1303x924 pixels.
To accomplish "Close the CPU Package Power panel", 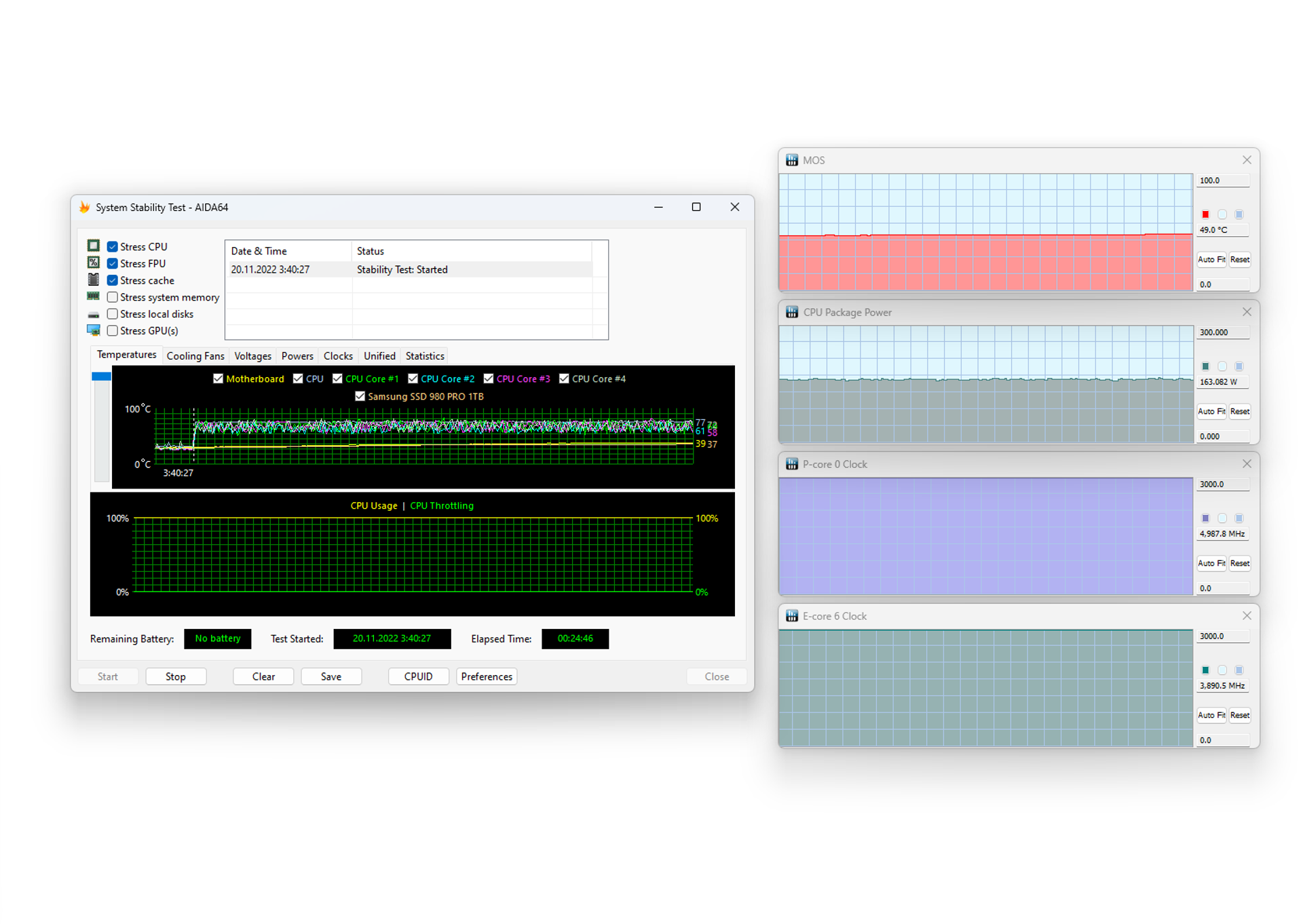I will click(x=1247, y=312).
